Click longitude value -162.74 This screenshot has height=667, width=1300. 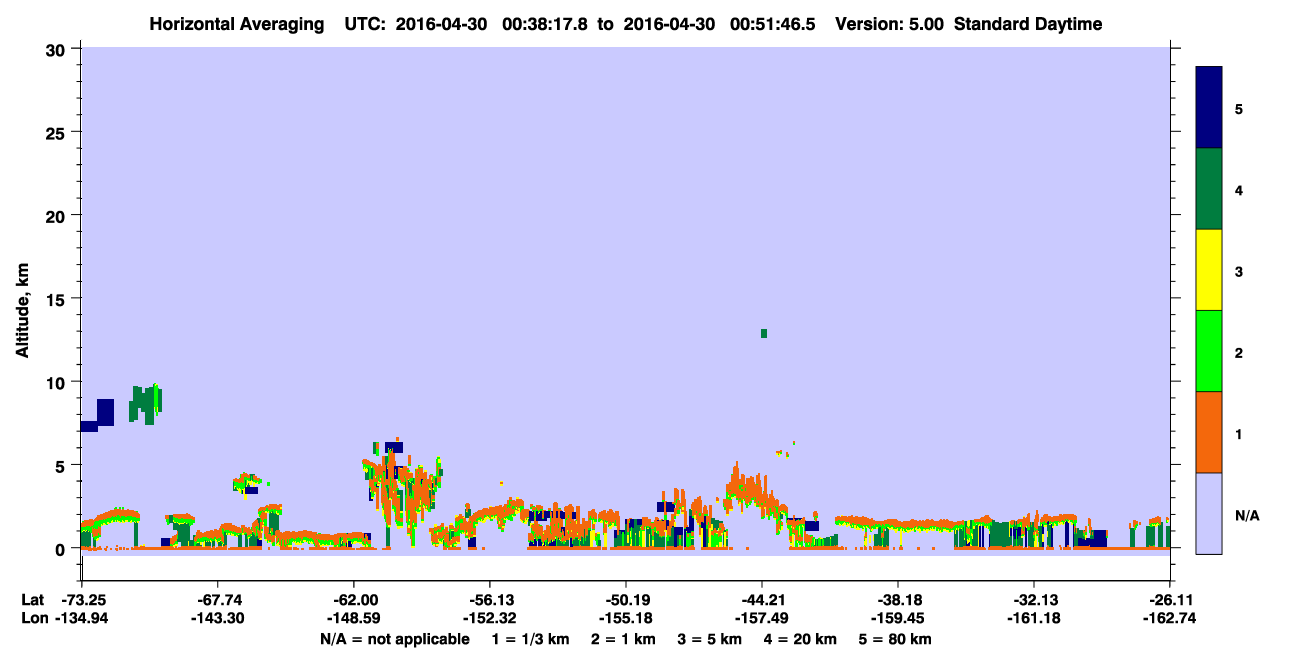click(1170, 617)
